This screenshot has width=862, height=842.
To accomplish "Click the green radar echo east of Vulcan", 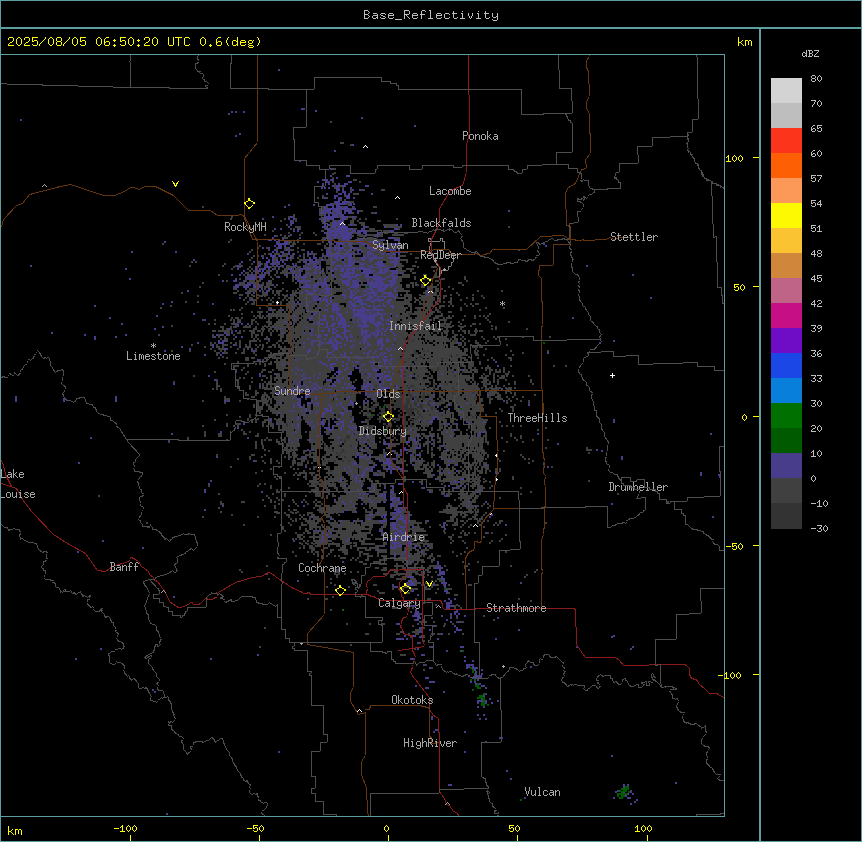I will (623, 792).
